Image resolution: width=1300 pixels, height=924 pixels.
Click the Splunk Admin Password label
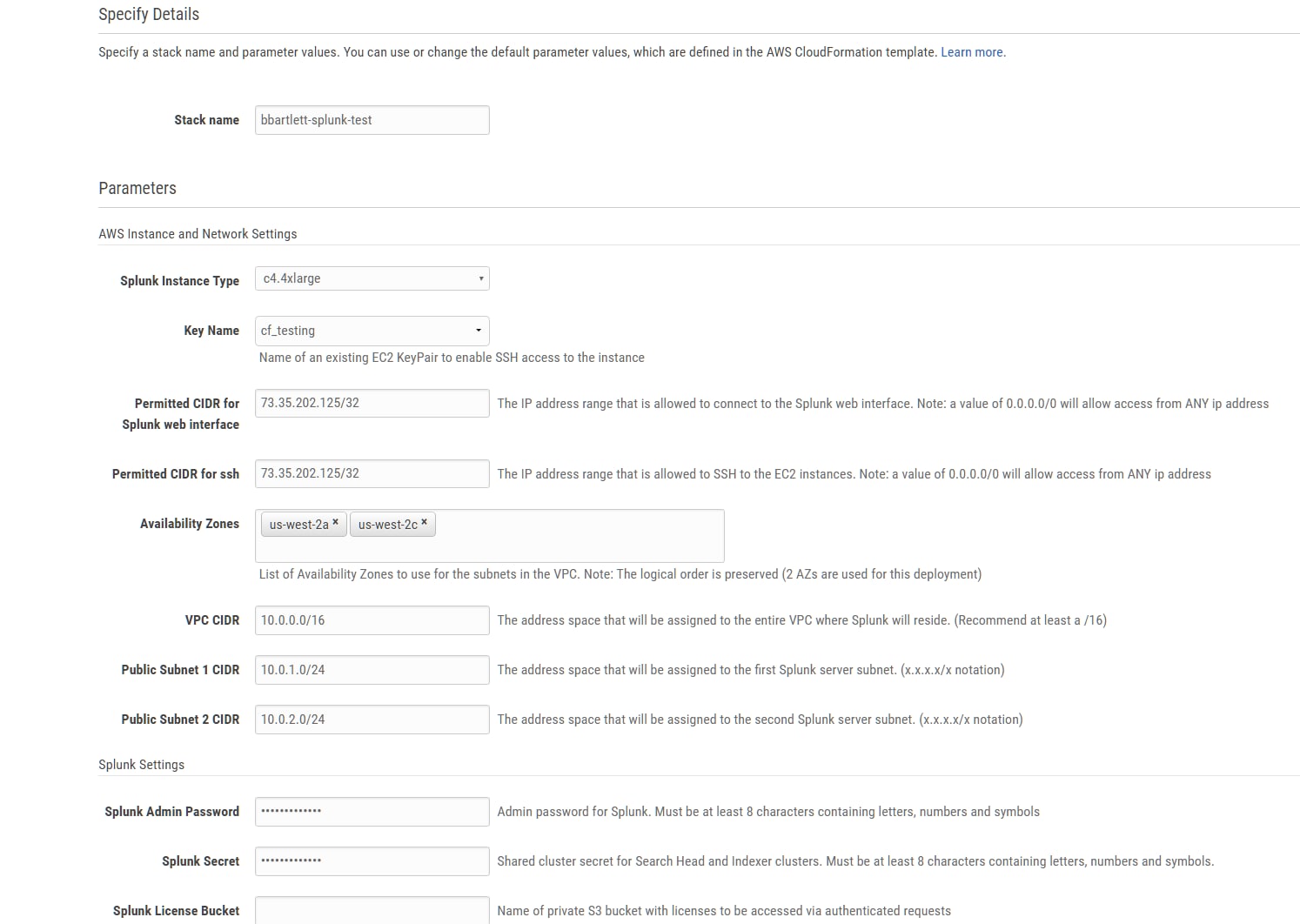[x=171, y=812]
